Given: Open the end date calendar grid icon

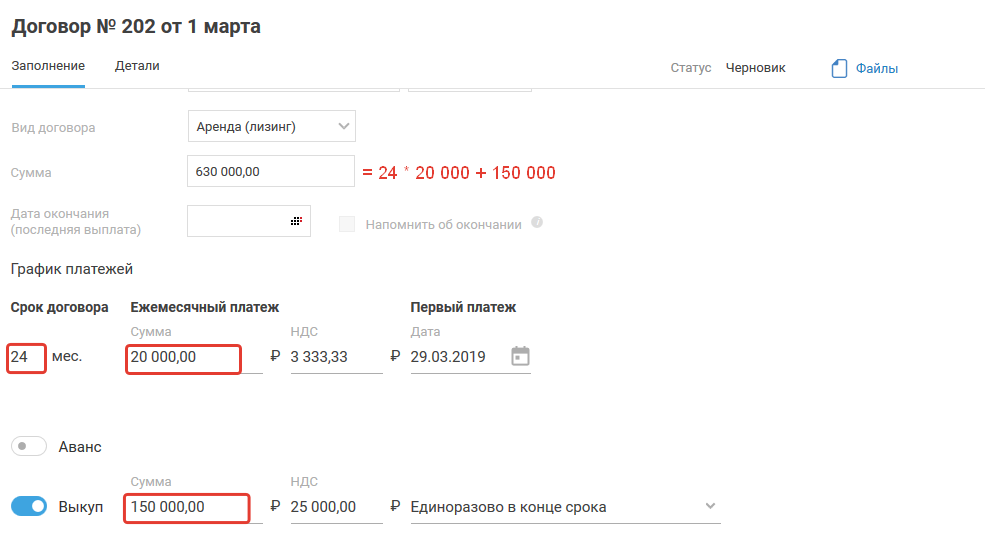Looking at the screenshot, I should point(296,221).
